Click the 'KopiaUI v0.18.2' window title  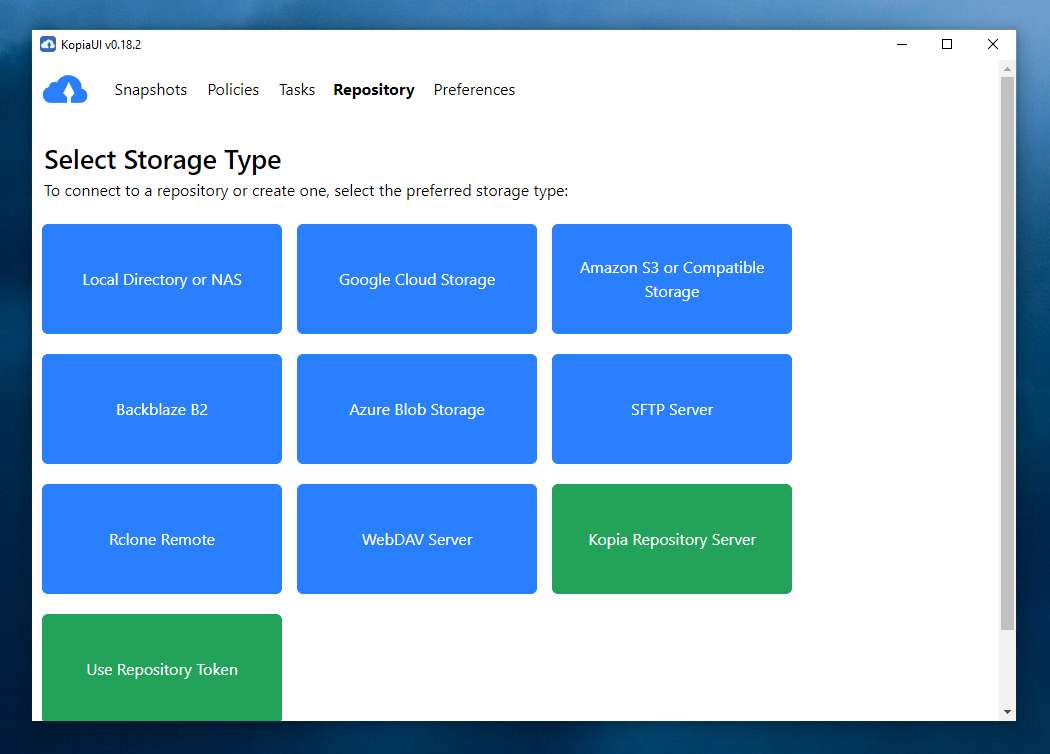point(101,45)
